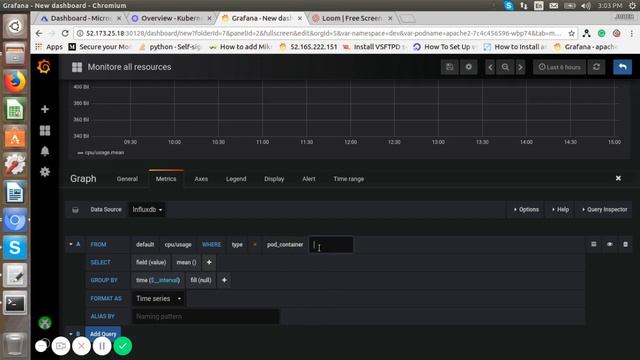640x360 pixels.
Task: Bookmark this page with the star icon
Action: click(x=572, y=33)
